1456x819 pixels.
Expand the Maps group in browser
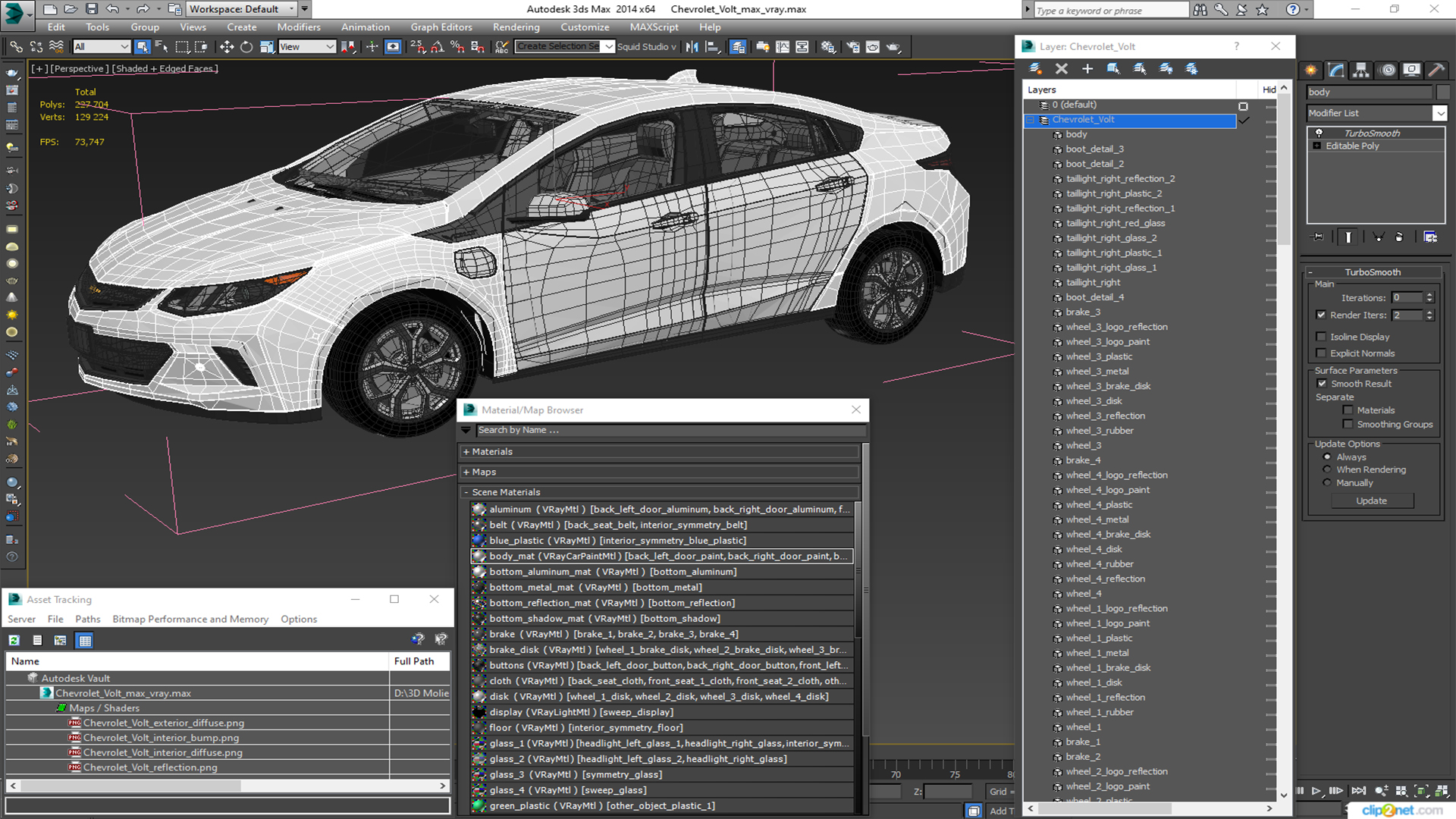(x=466, y=472)
